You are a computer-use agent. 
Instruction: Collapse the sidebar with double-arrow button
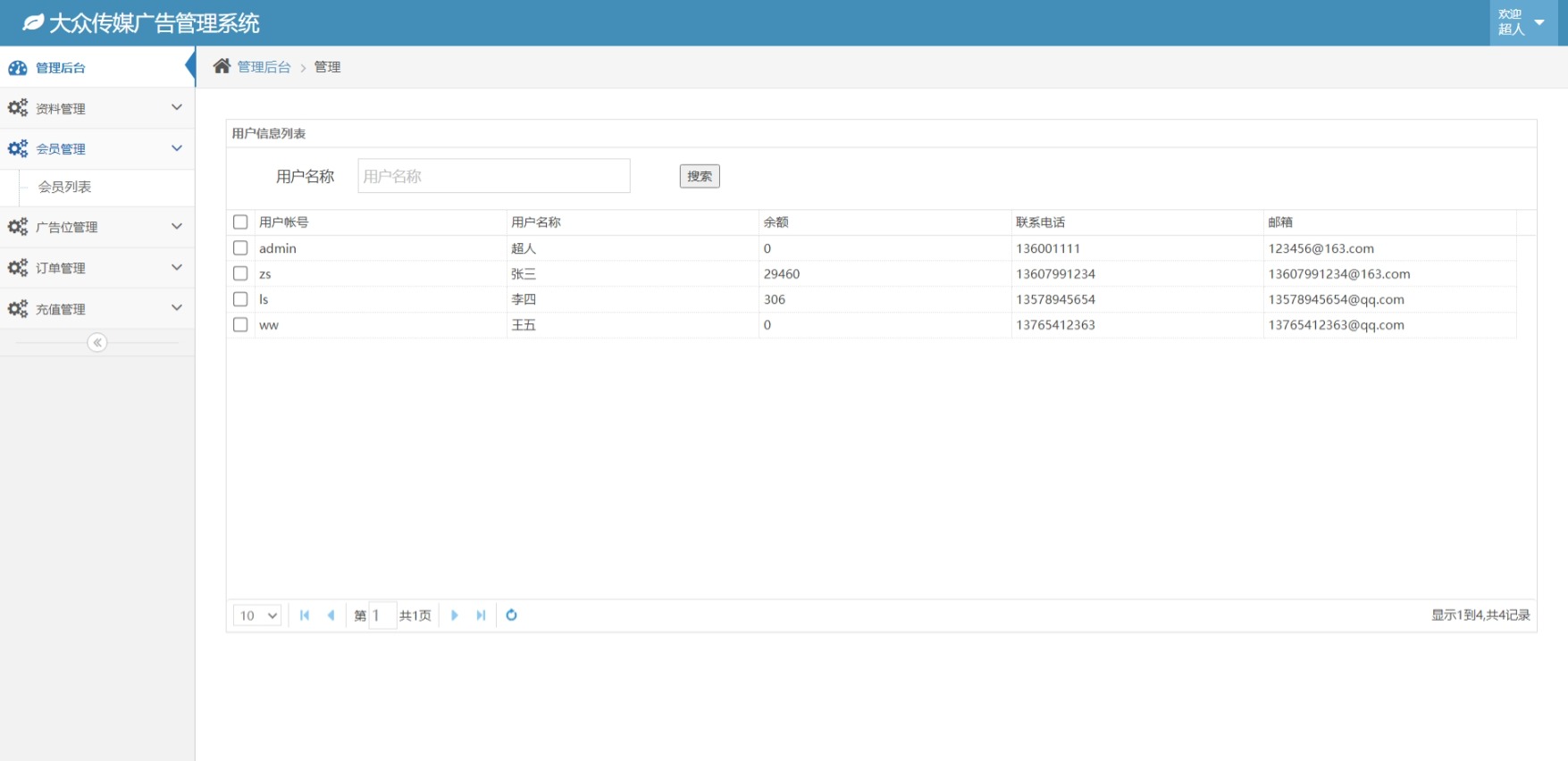point(97,342)
